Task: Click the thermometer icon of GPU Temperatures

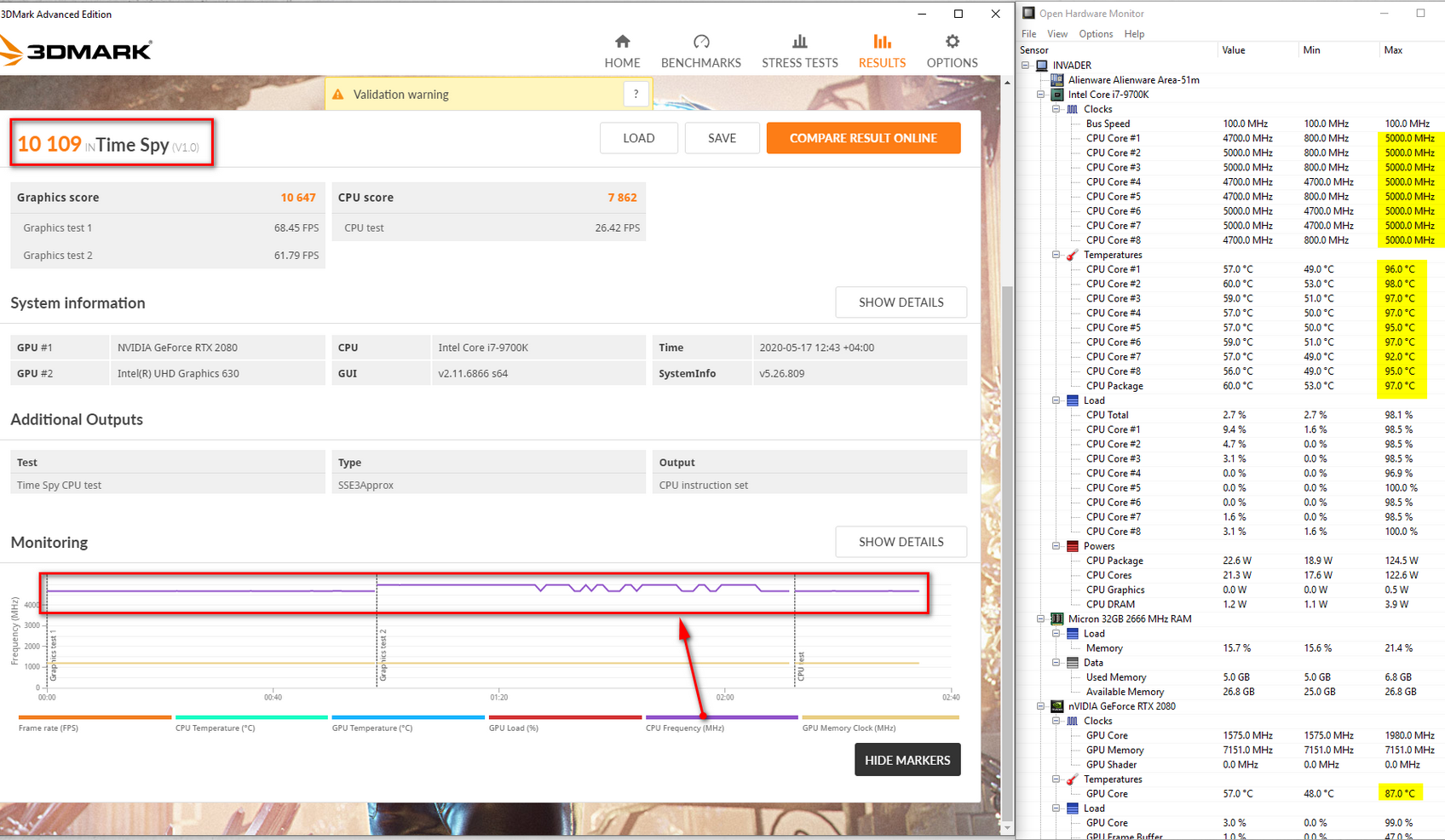Action: [x=1073, y=780]
